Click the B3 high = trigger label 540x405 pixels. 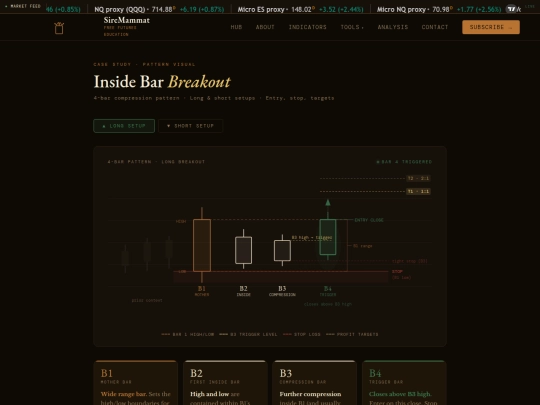click(x=312, y=238)
